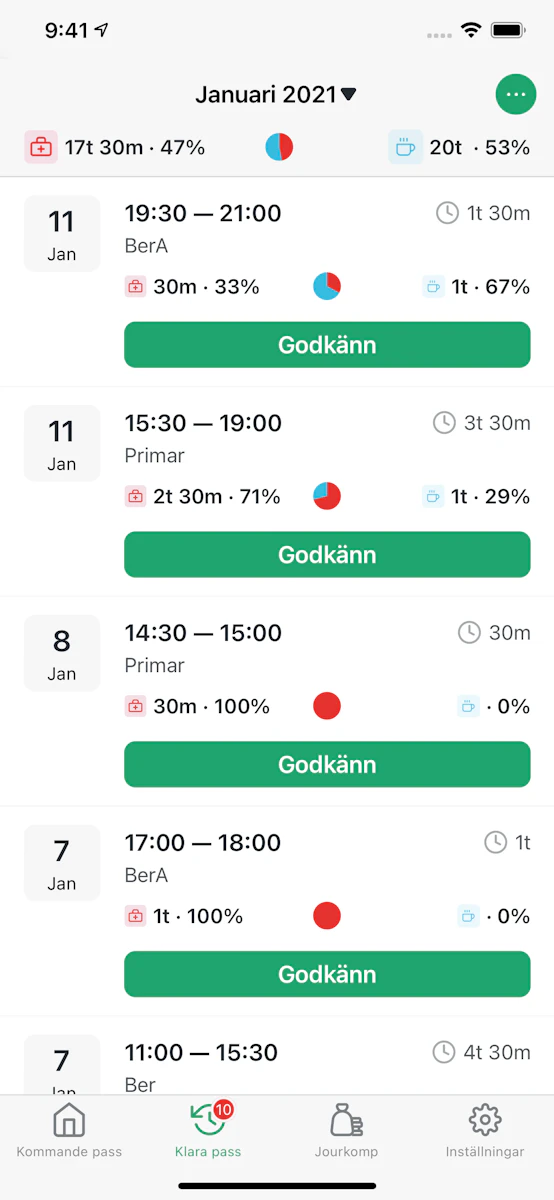Select the pie chart on the 15:30 shift
Image resolution: width=554 pixels, height=1200 pixels.
point(327,496)
